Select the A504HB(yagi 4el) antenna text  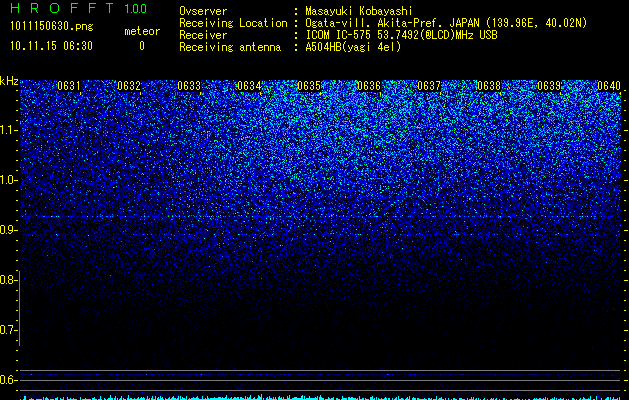(353, 47)
